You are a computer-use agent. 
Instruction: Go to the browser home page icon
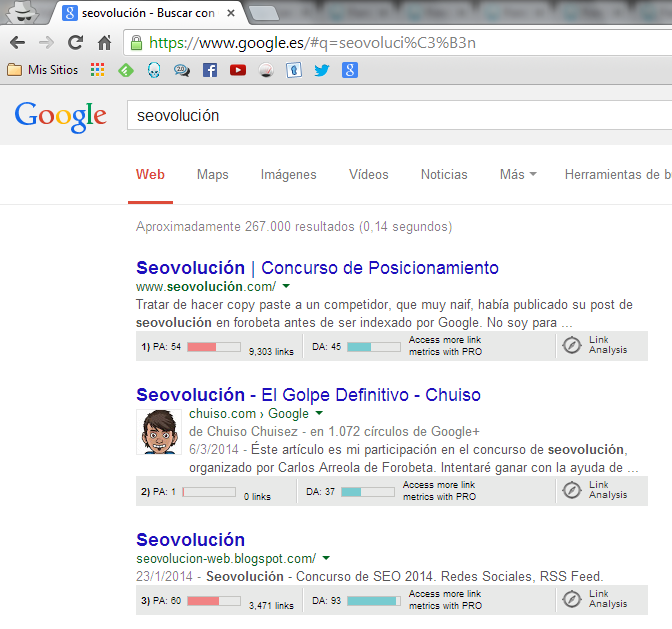[x=104, y=43]
